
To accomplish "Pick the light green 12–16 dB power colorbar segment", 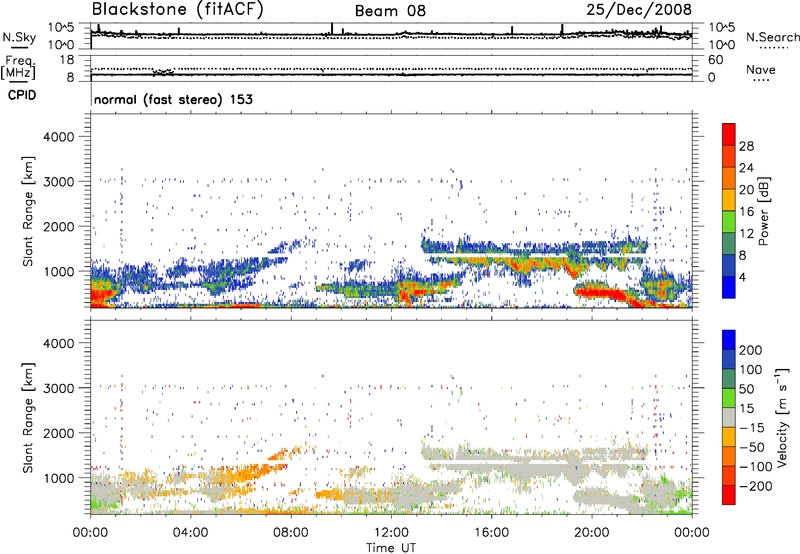I will (x=729, y=221).
